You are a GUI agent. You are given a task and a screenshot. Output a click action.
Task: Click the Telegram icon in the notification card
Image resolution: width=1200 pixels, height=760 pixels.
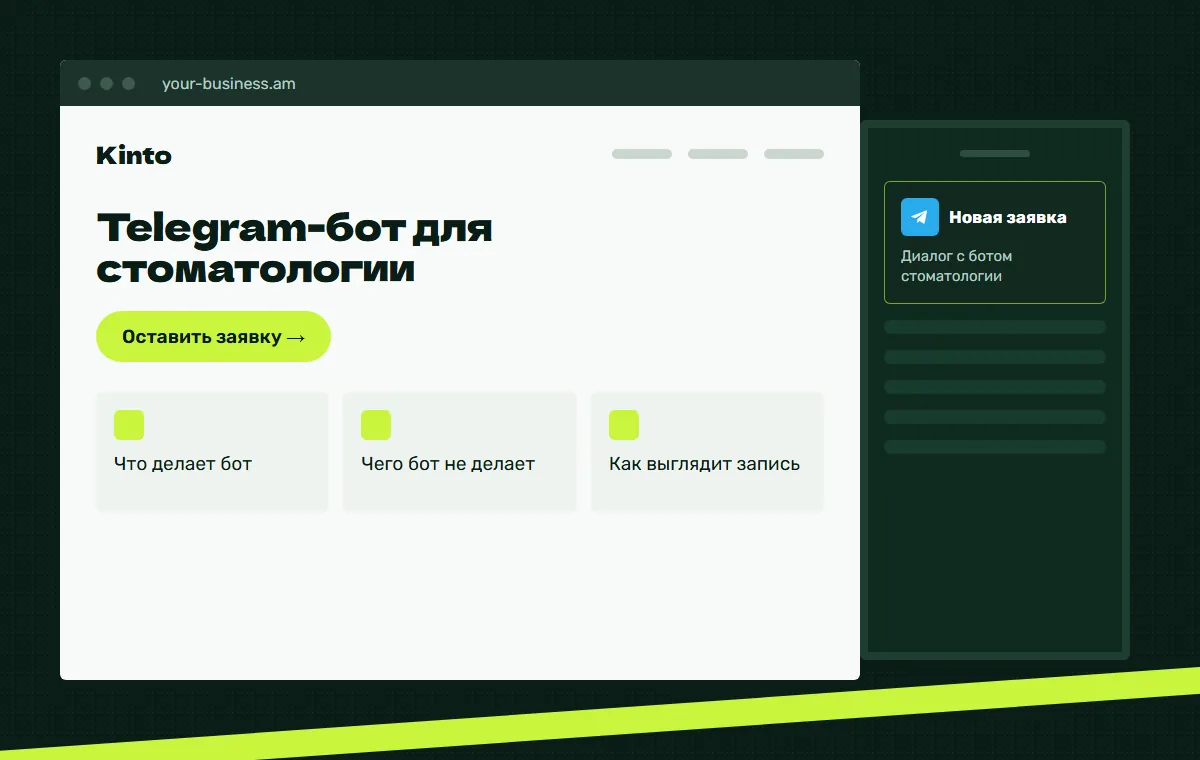pyautogui.click(x=920, y=217)
